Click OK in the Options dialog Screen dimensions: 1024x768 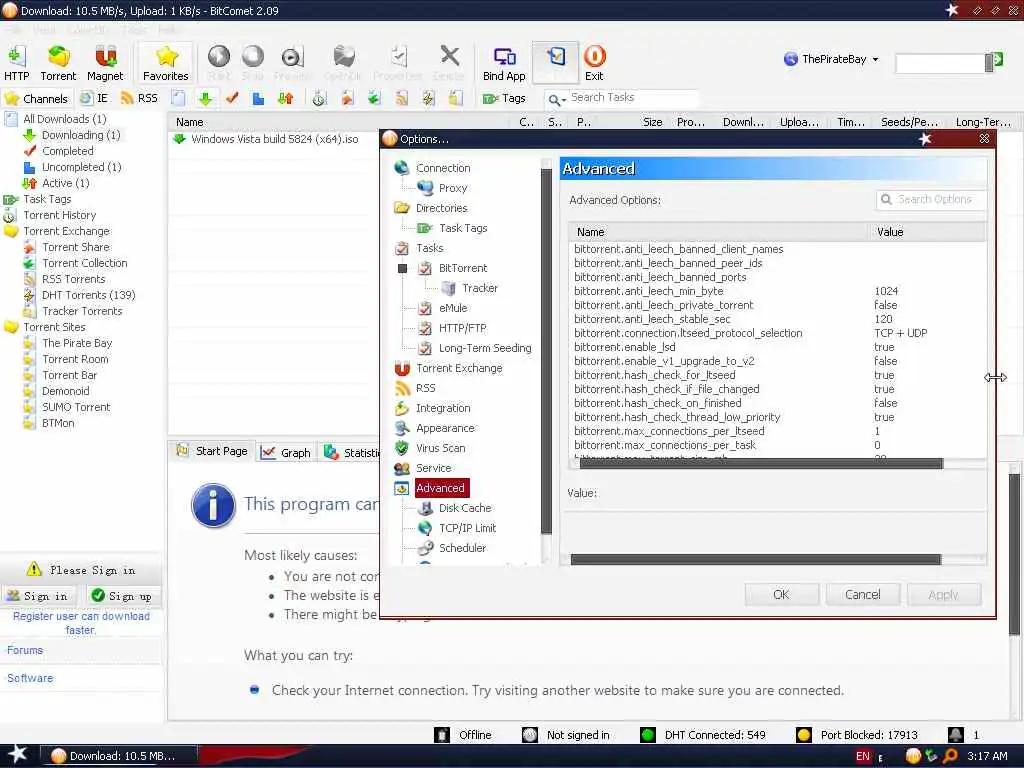pos(781,594)
